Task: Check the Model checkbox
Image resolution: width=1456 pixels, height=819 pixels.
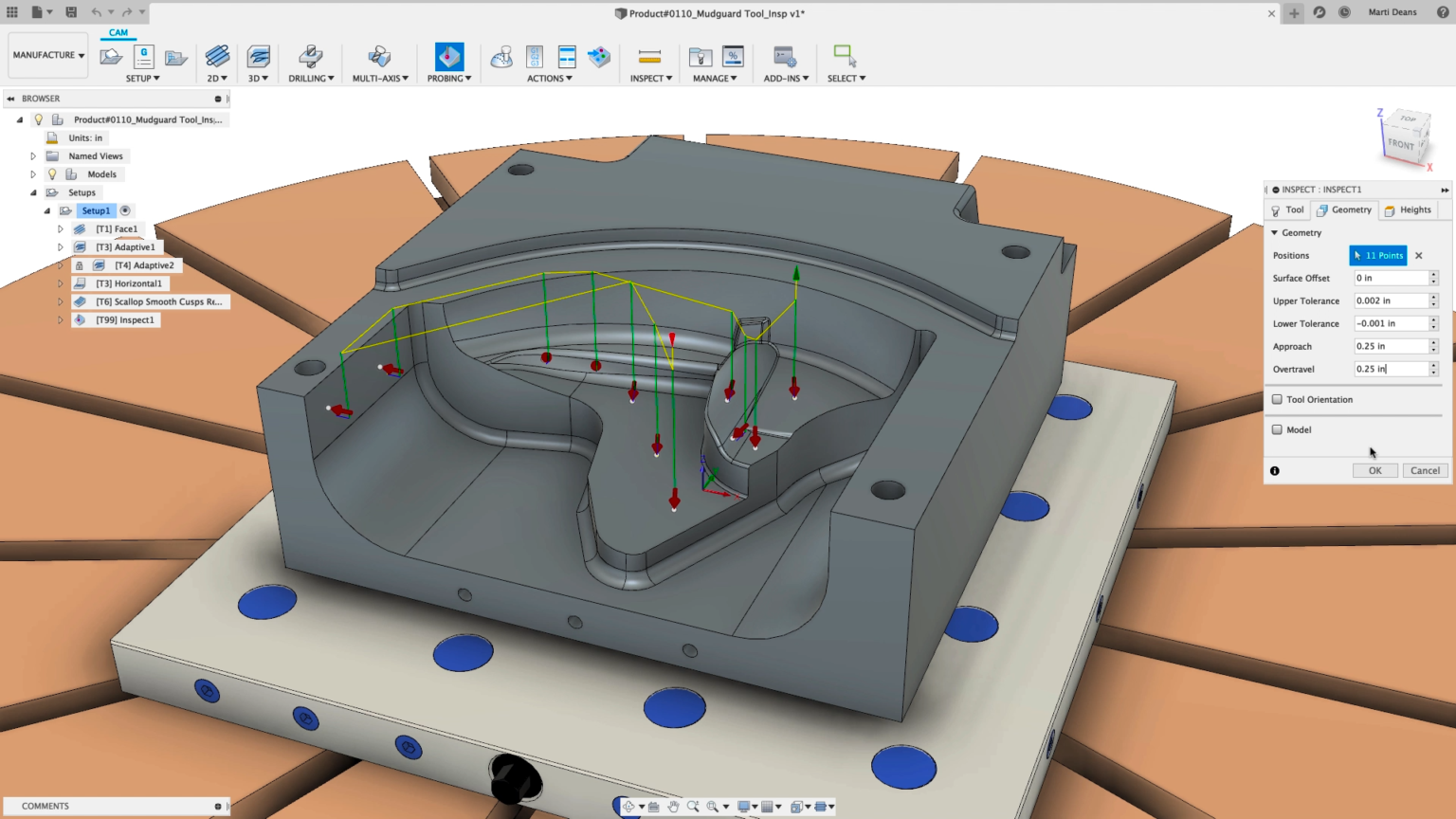Action: [x=1277, y=430]
